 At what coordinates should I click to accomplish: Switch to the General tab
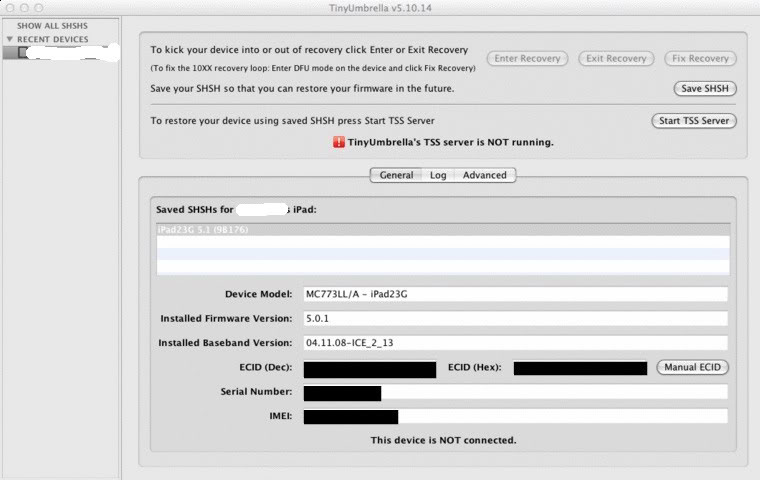[396, 175]
